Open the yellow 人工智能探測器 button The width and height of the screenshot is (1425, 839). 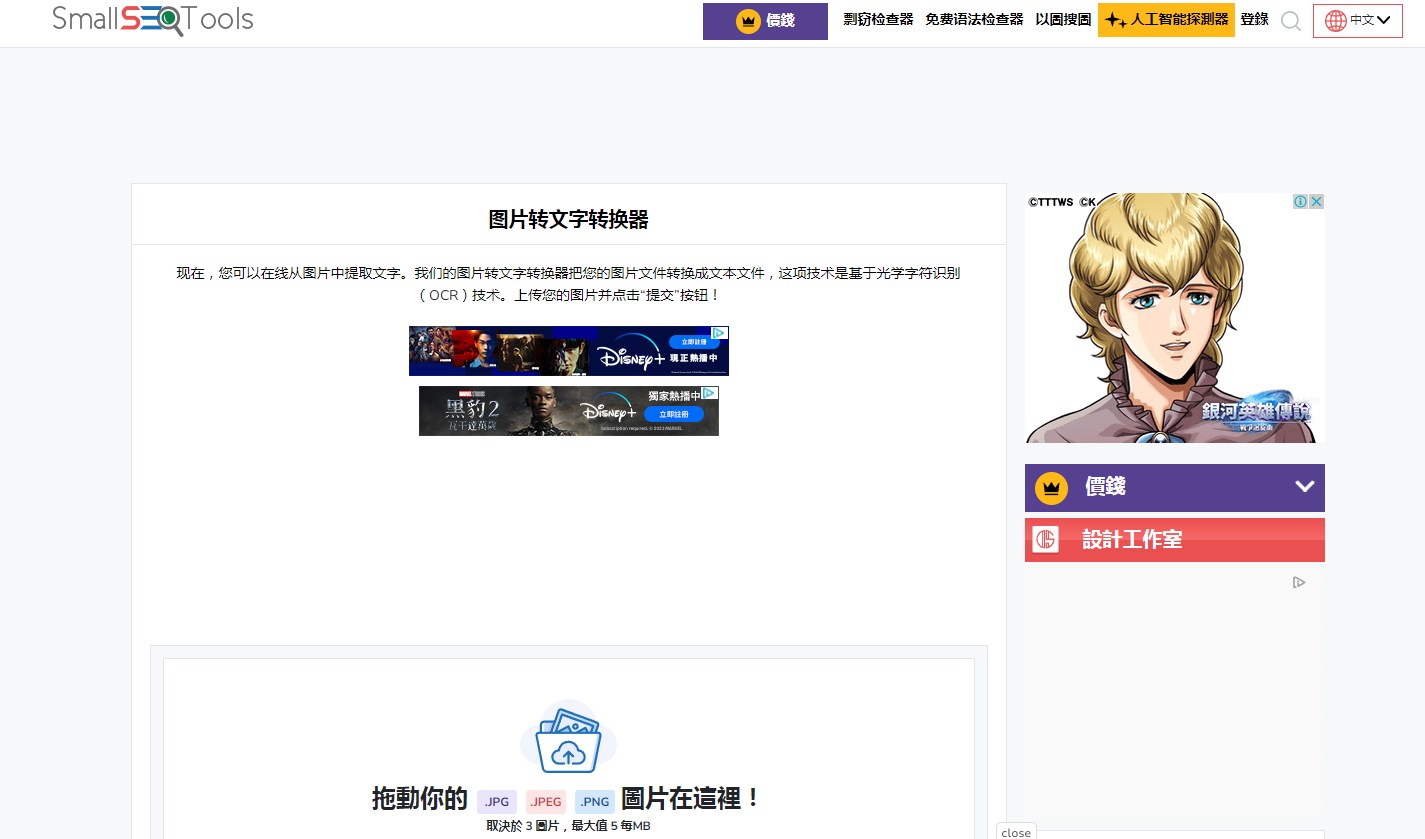click(x=1166, y=20)
